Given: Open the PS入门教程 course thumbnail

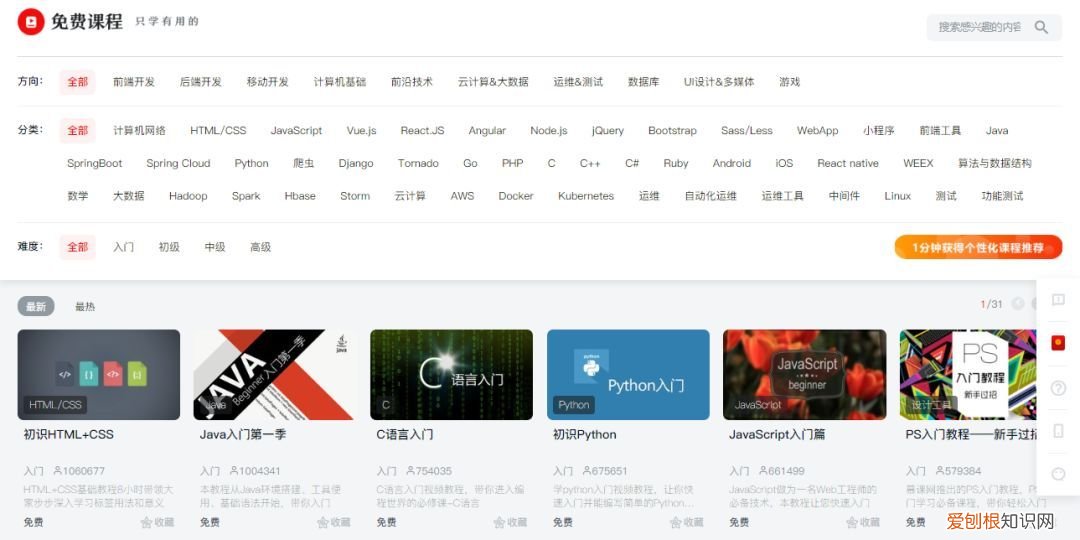Looking at the screenshot, I should (x=968, y=375).
